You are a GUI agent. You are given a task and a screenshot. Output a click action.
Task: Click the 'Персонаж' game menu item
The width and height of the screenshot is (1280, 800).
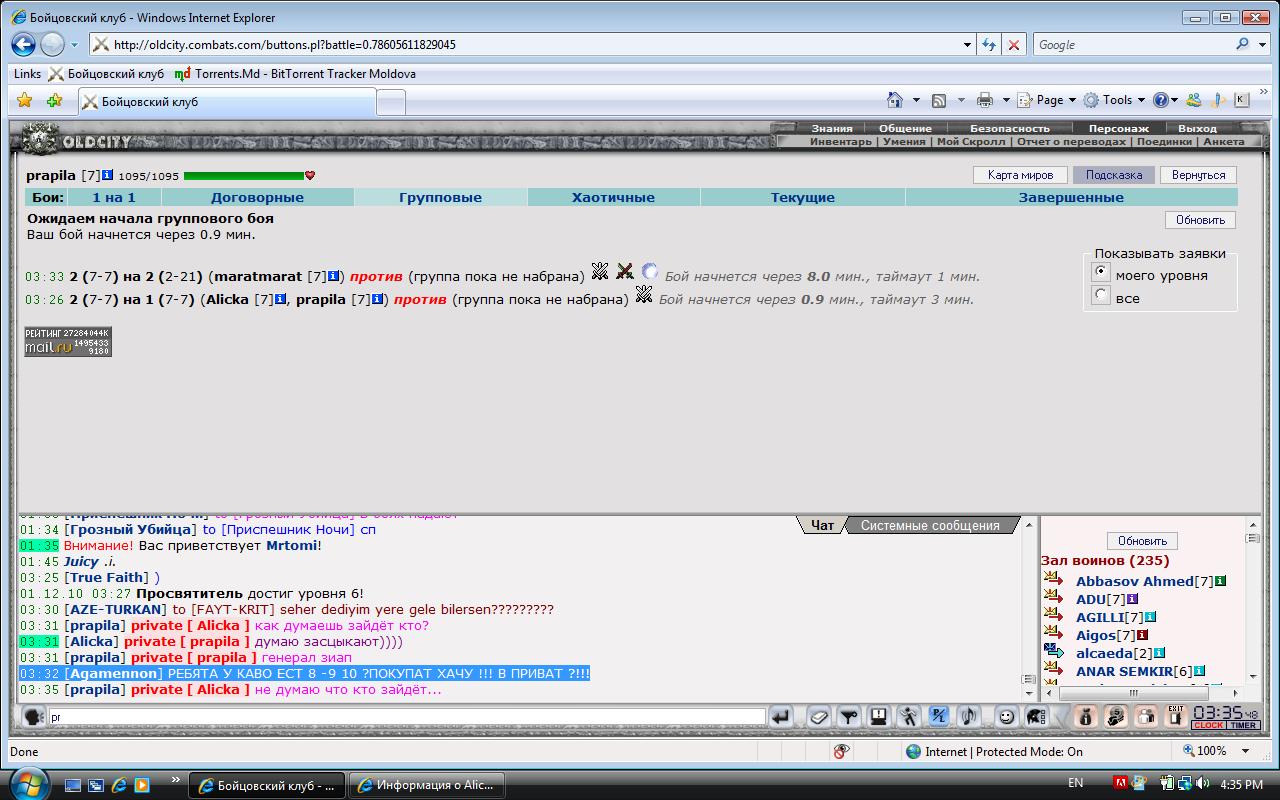(x=1118, y=128)
